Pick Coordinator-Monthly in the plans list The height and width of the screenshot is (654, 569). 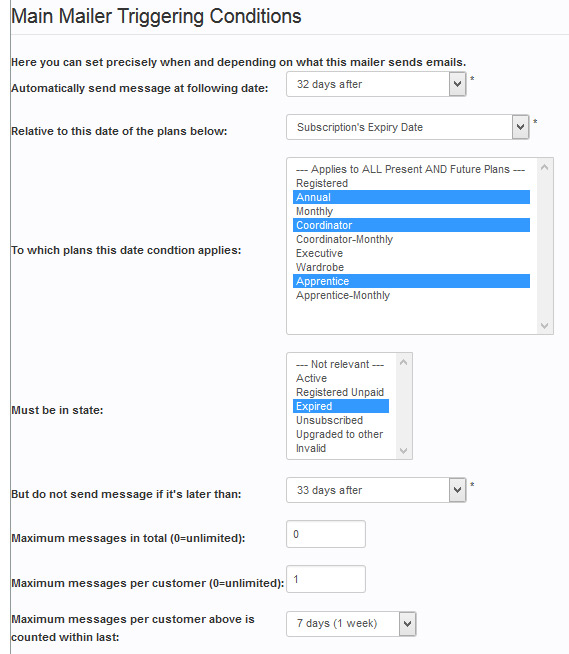coord(411,239)
